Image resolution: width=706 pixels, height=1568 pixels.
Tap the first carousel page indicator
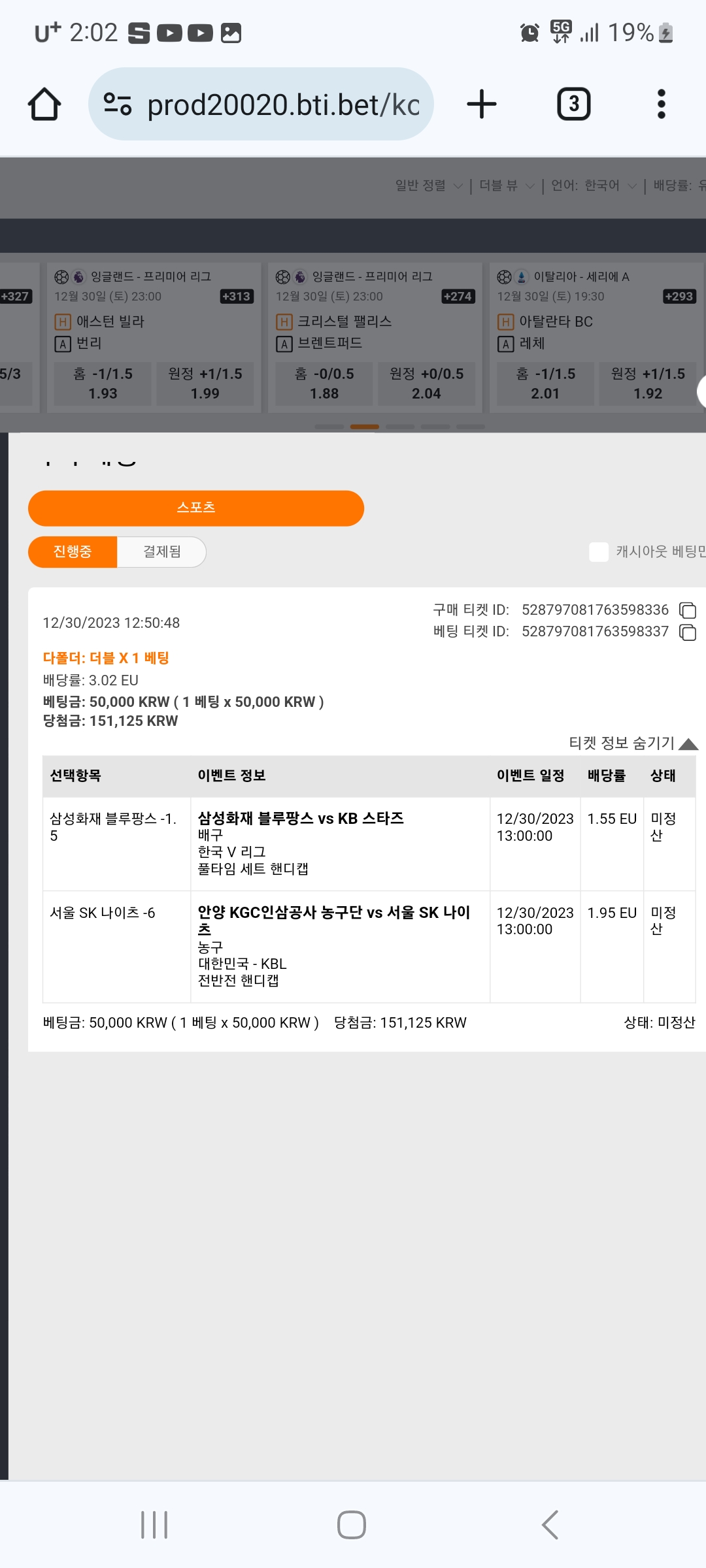329,427
